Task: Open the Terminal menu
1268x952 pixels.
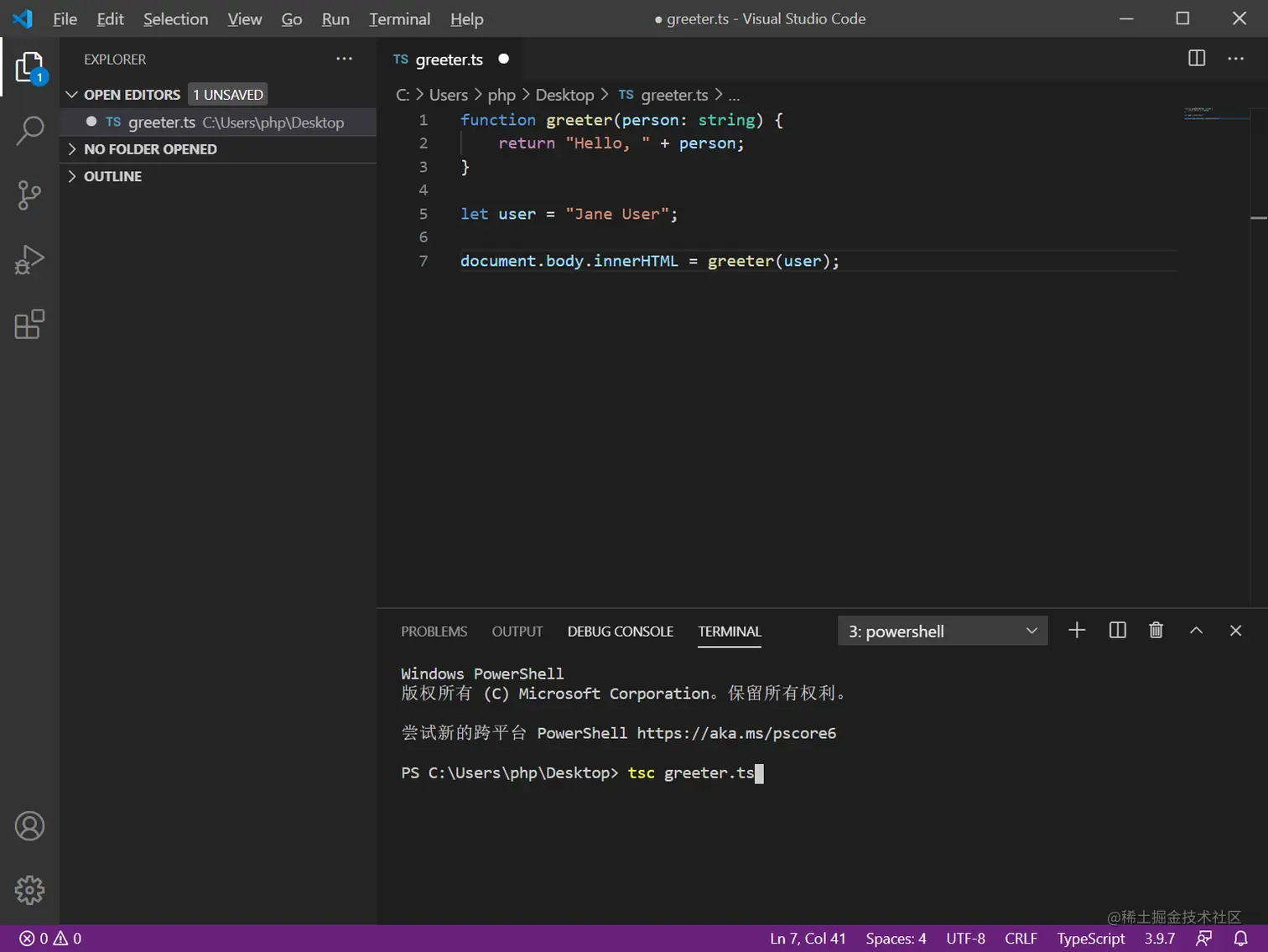Action: (x=399, y=18)
